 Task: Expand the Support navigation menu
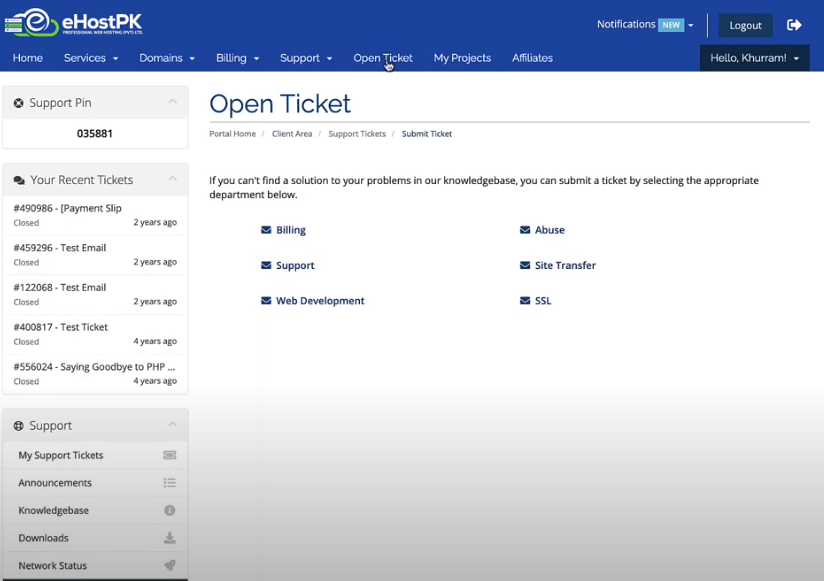[x=306, y=58]
